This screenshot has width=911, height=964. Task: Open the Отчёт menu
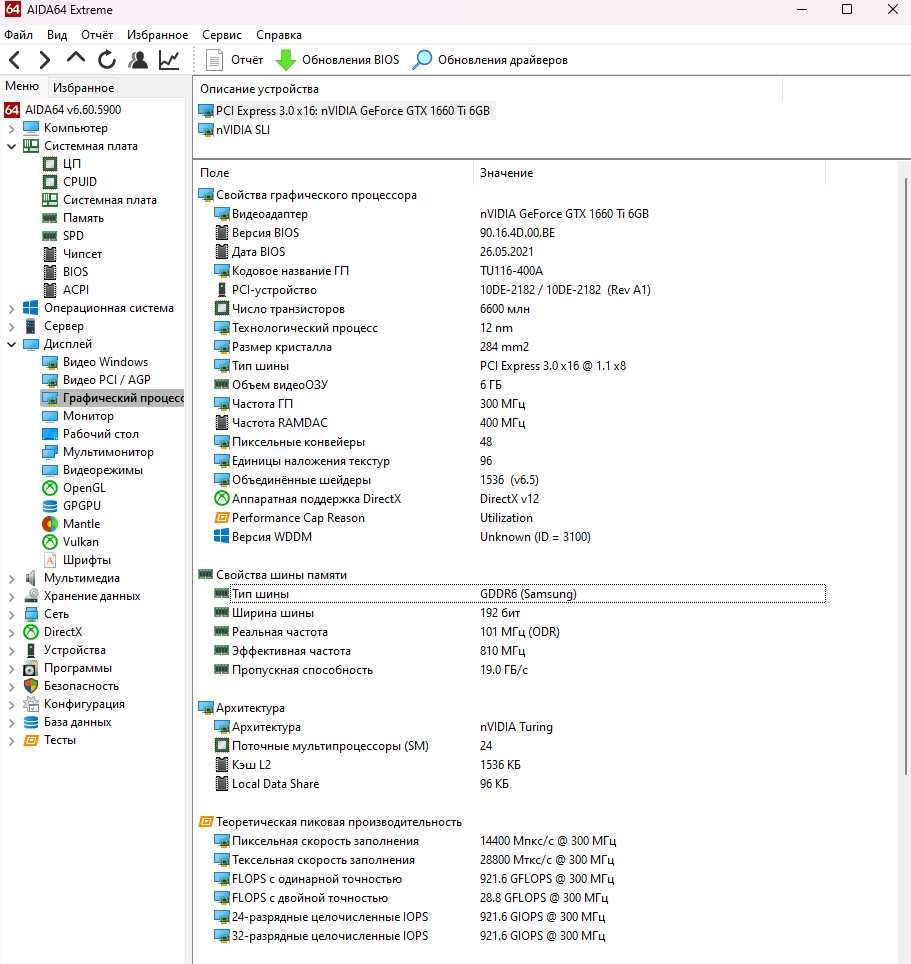coord(97,35)
